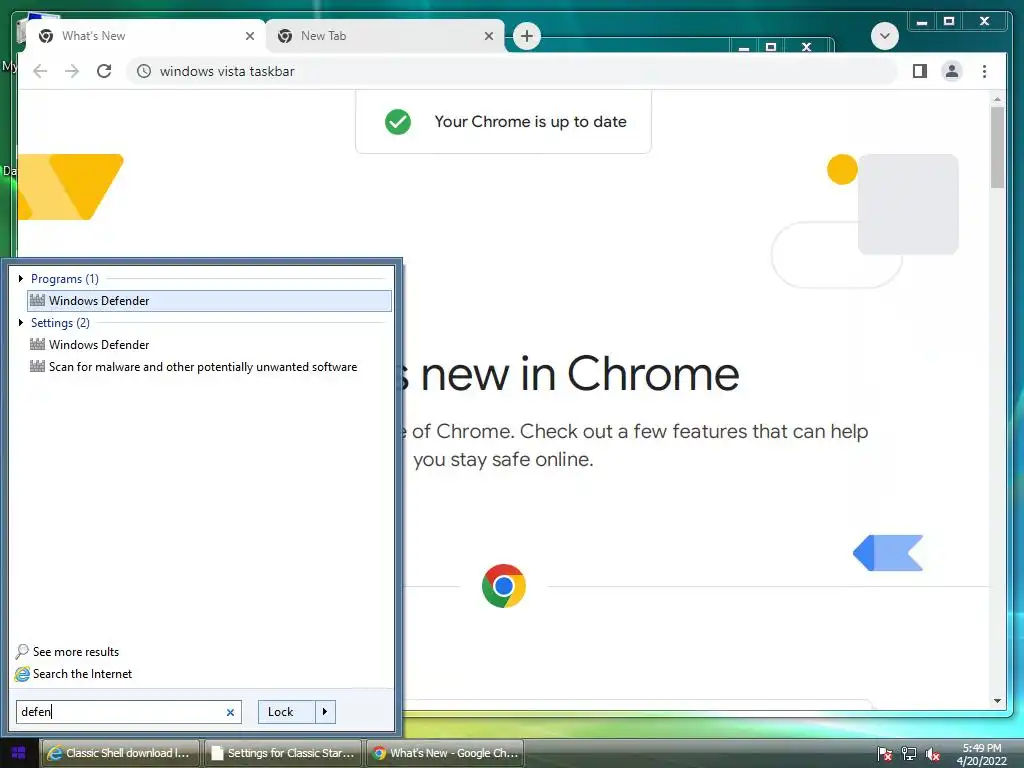Image resolution: width=1024 pixels, height=768 pixels.
Task: Click icon beside Scan for malware result
Action: 37,366
